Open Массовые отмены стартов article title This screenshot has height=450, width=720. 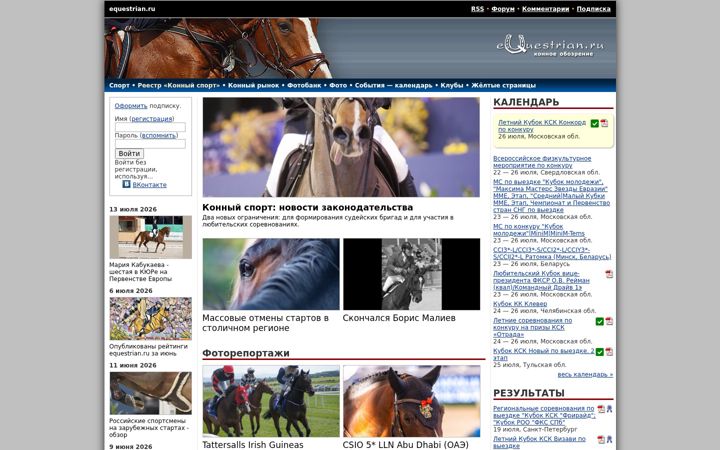click(265, 323)
